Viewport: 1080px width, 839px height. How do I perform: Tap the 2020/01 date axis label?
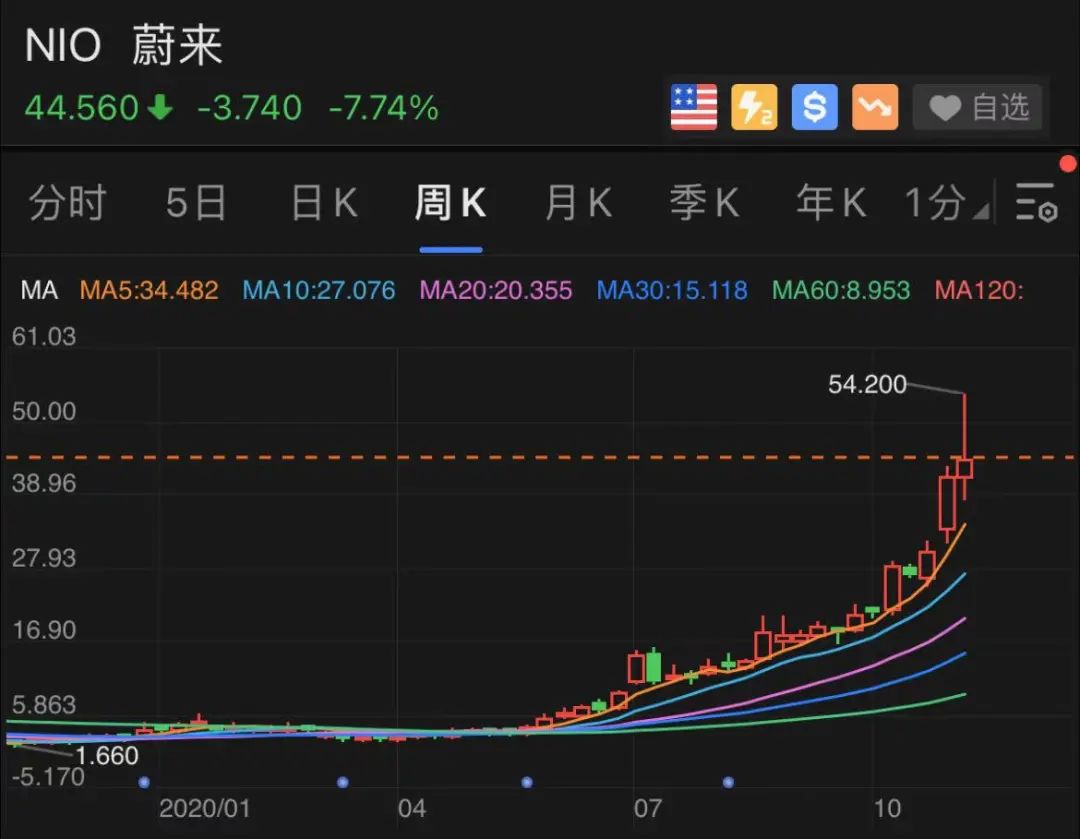click(205, 808)
